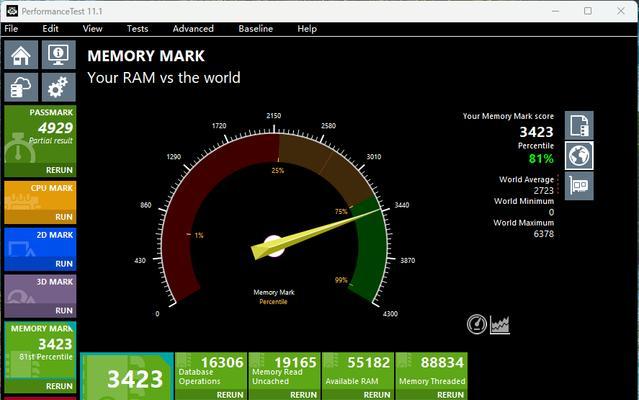Click the hardware card compare icon
639x400 pixels.
579,186
